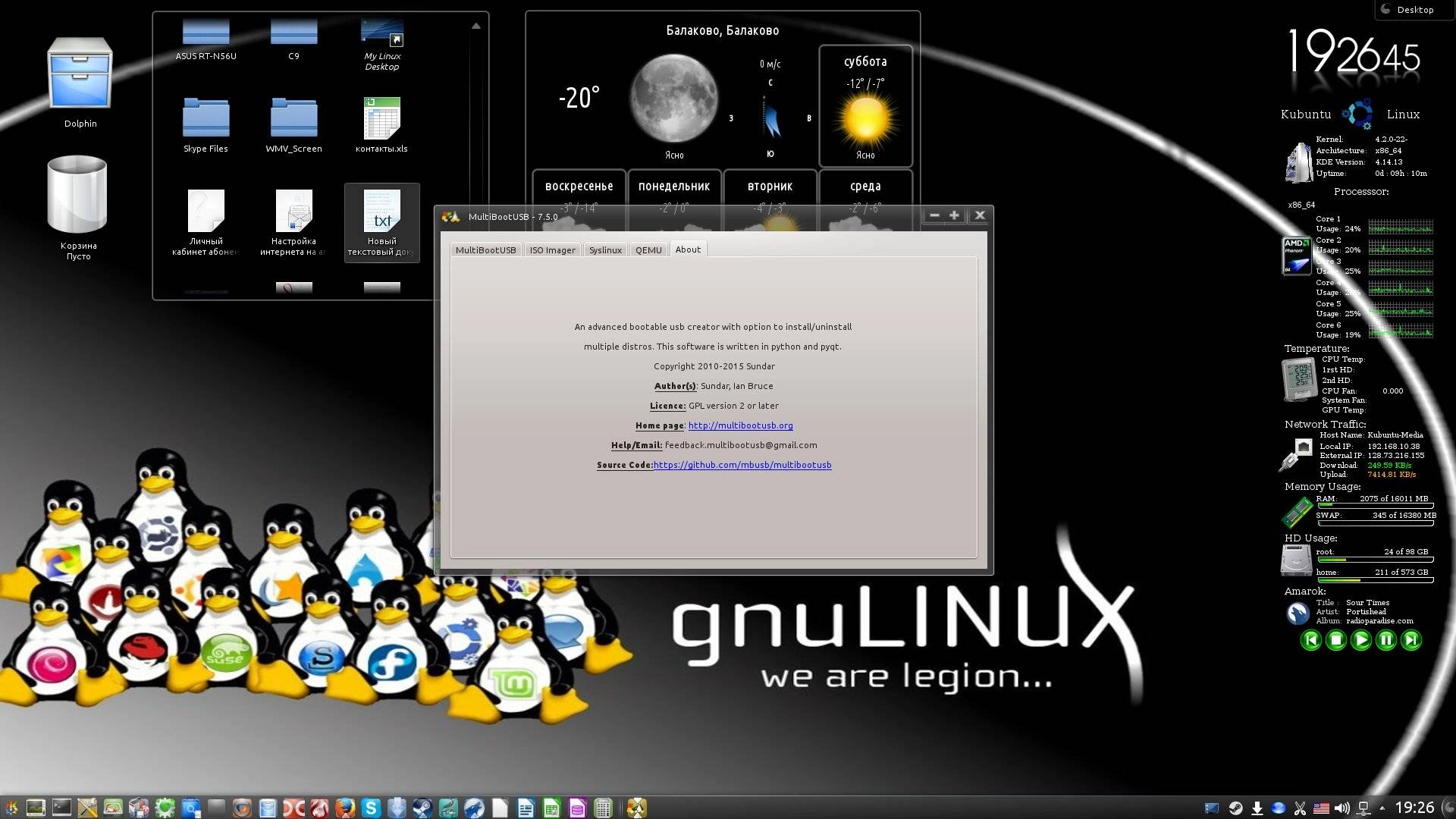
Task: Select the About tab
Action: point(688,249)
